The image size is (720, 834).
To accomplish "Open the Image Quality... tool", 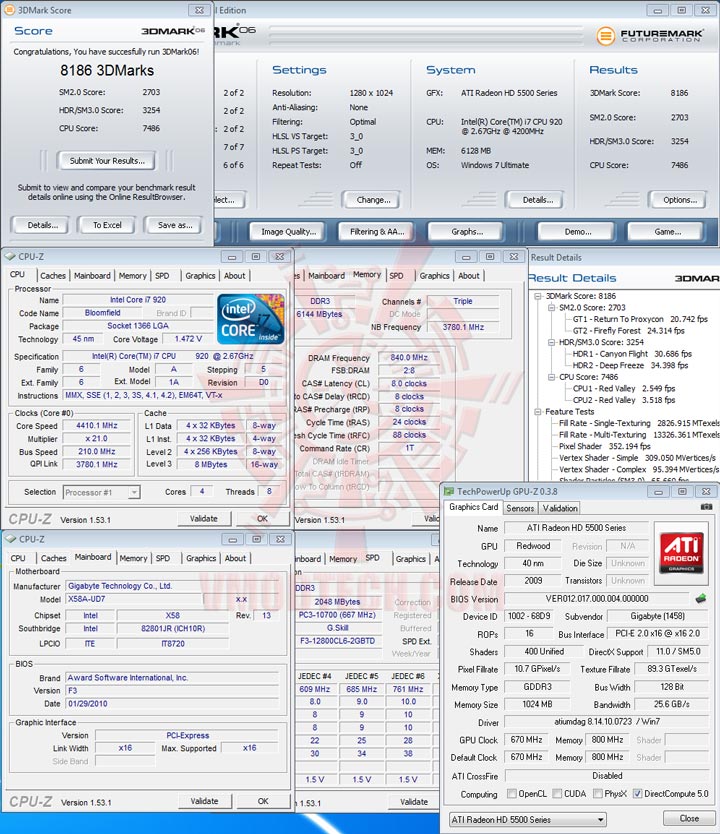I will coord(288,232).
